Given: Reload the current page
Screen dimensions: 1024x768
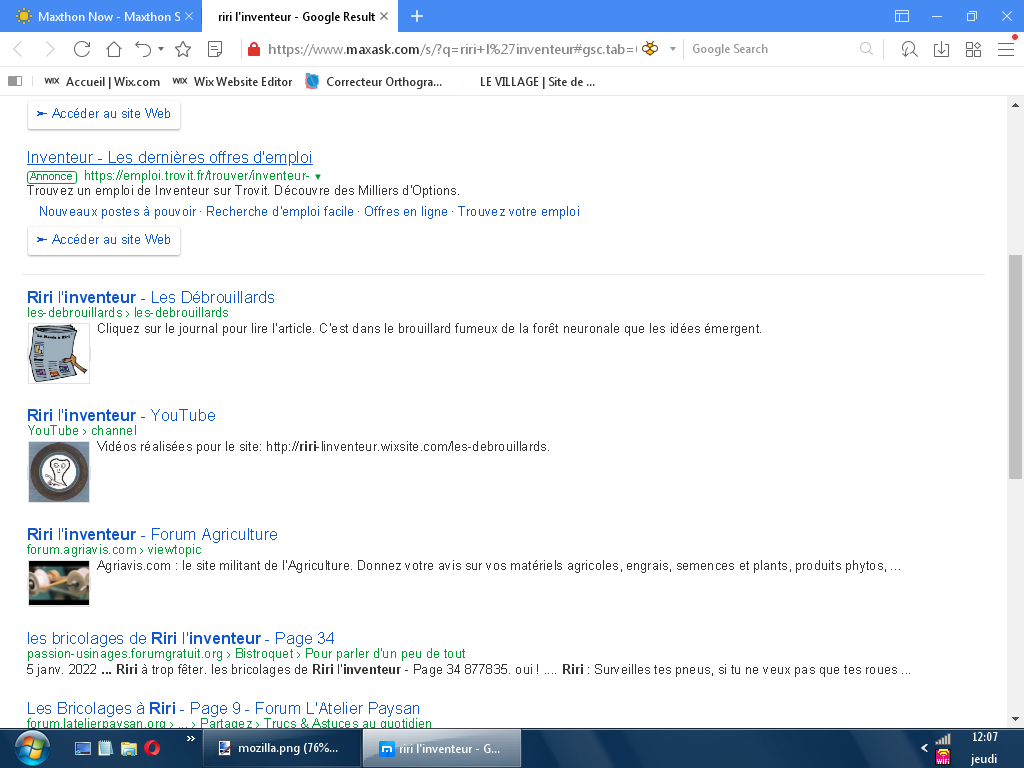Looking at the screenshot, I should pos(82,49).
